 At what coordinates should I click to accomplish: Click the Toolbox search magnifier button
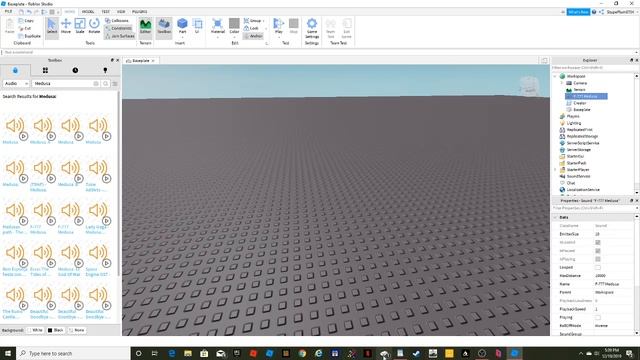[105, 83]
